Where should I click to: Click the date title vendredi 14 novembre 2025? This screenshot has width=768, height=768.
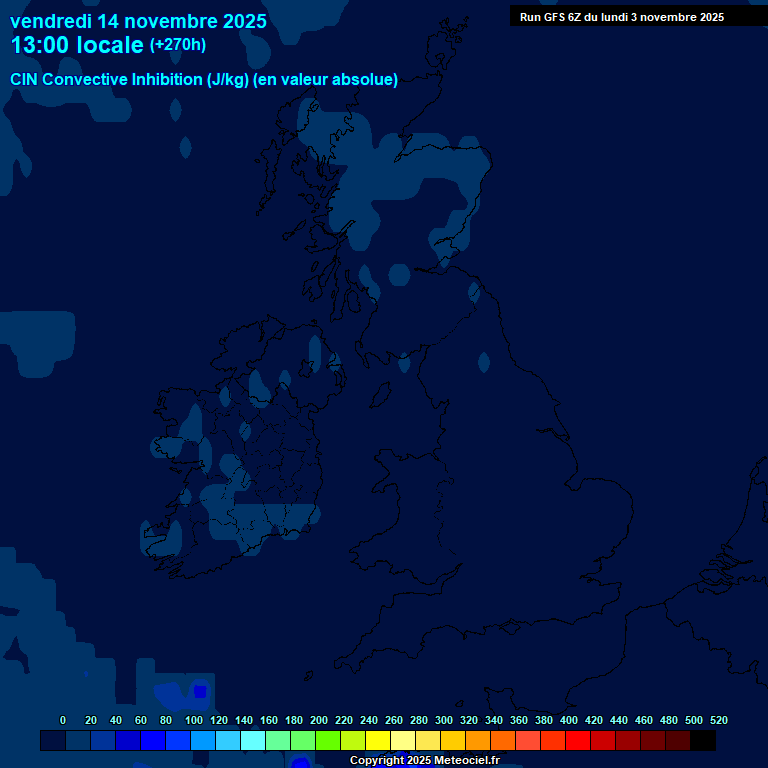click(x=138, y=21)
